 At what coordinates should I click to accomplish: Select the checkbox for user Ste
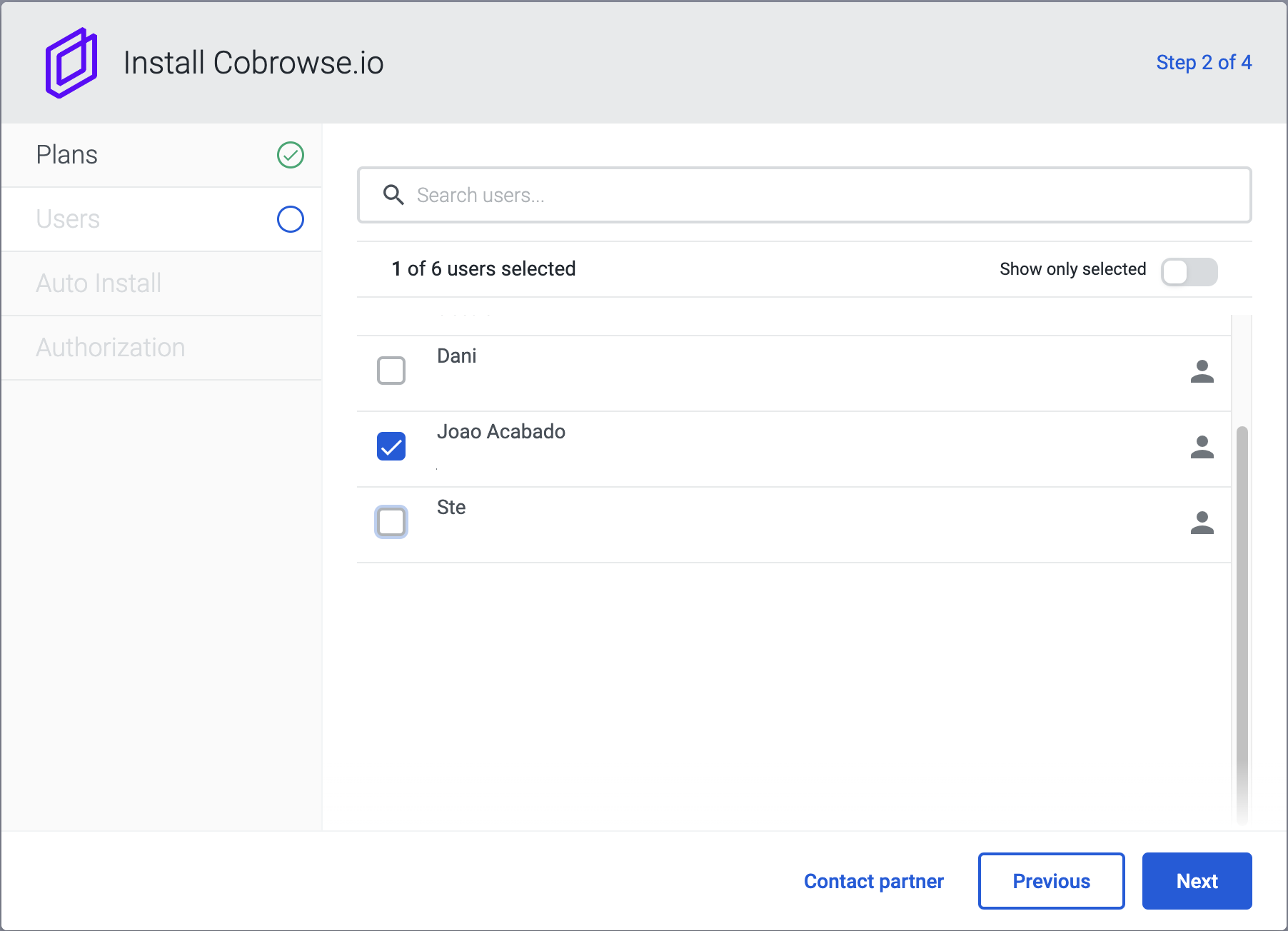[x=391, y=522]
